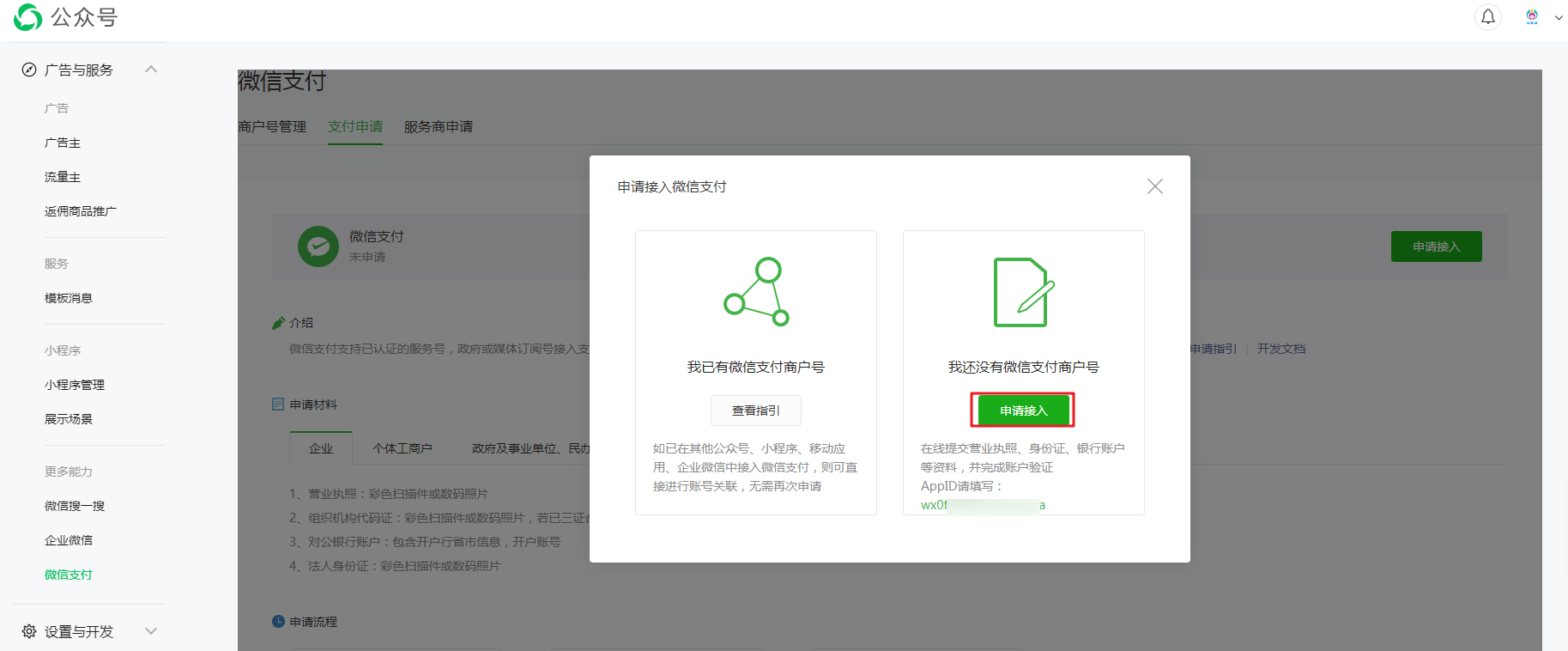Click the 设置与开发 gear icon
This screenshot has height=651, width=1568.
pos(29,631)
